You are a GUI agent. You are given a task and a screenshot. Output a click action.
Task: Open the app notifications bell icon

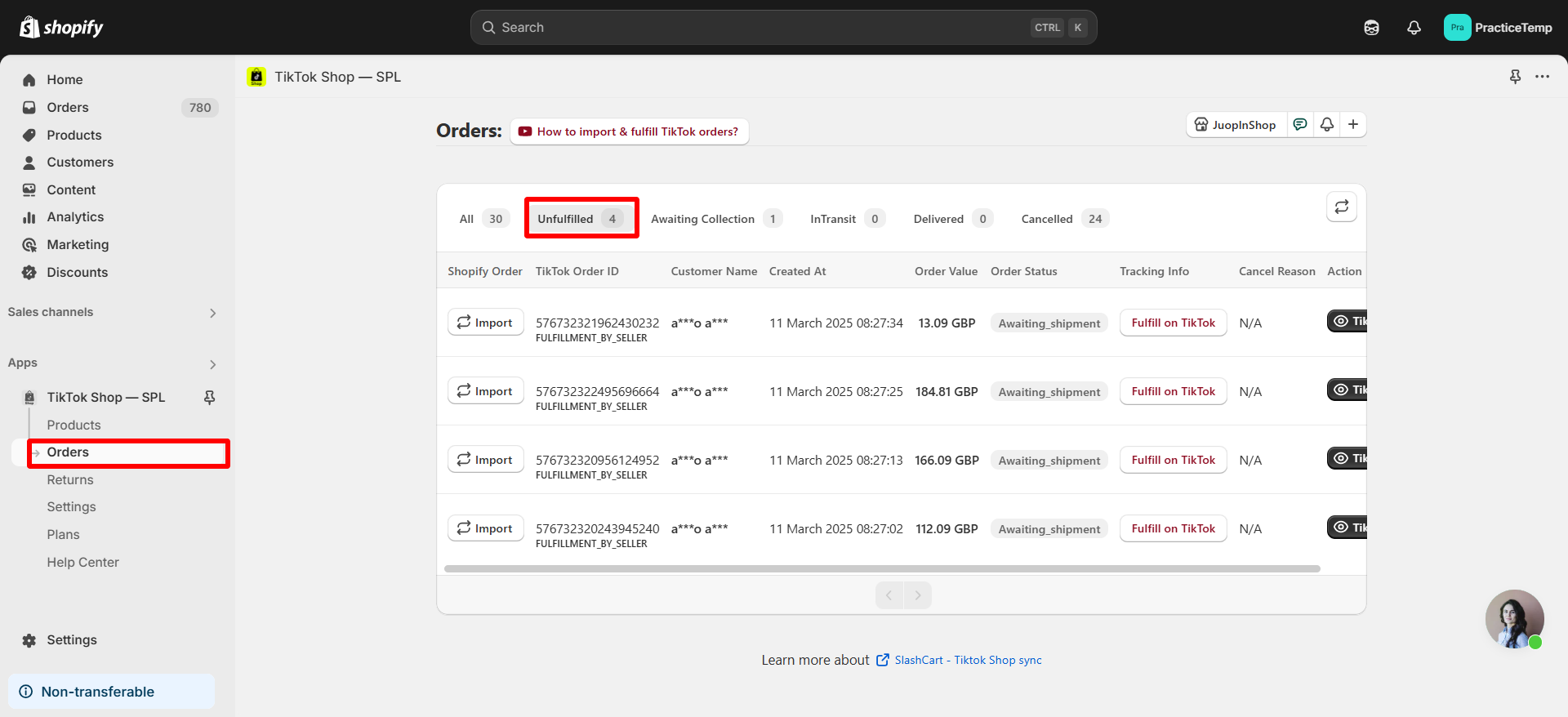[x=1327, y=125]
